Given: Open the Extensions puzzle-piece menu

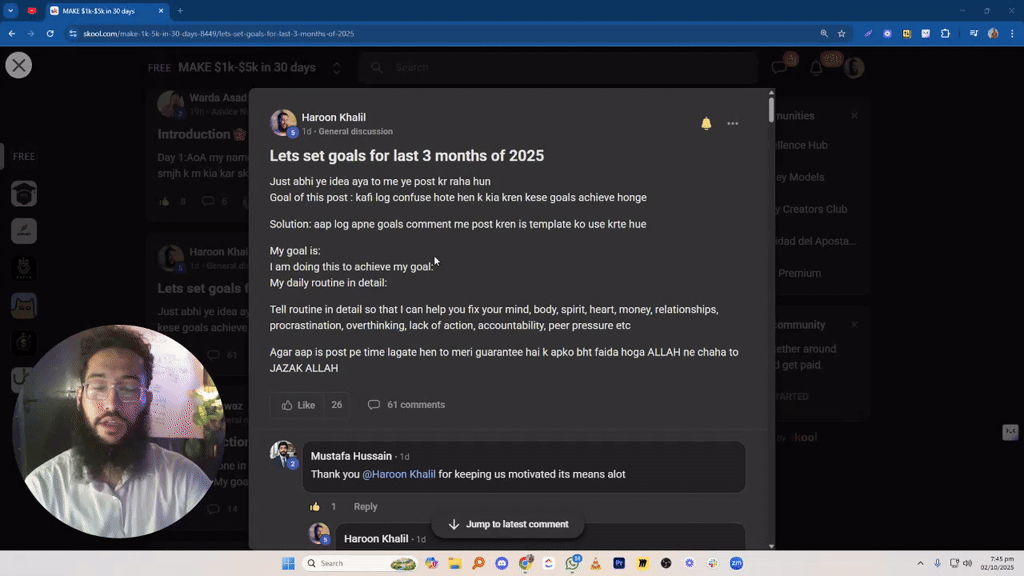Looking at the screenshot, I should click(x=945, y=33).
